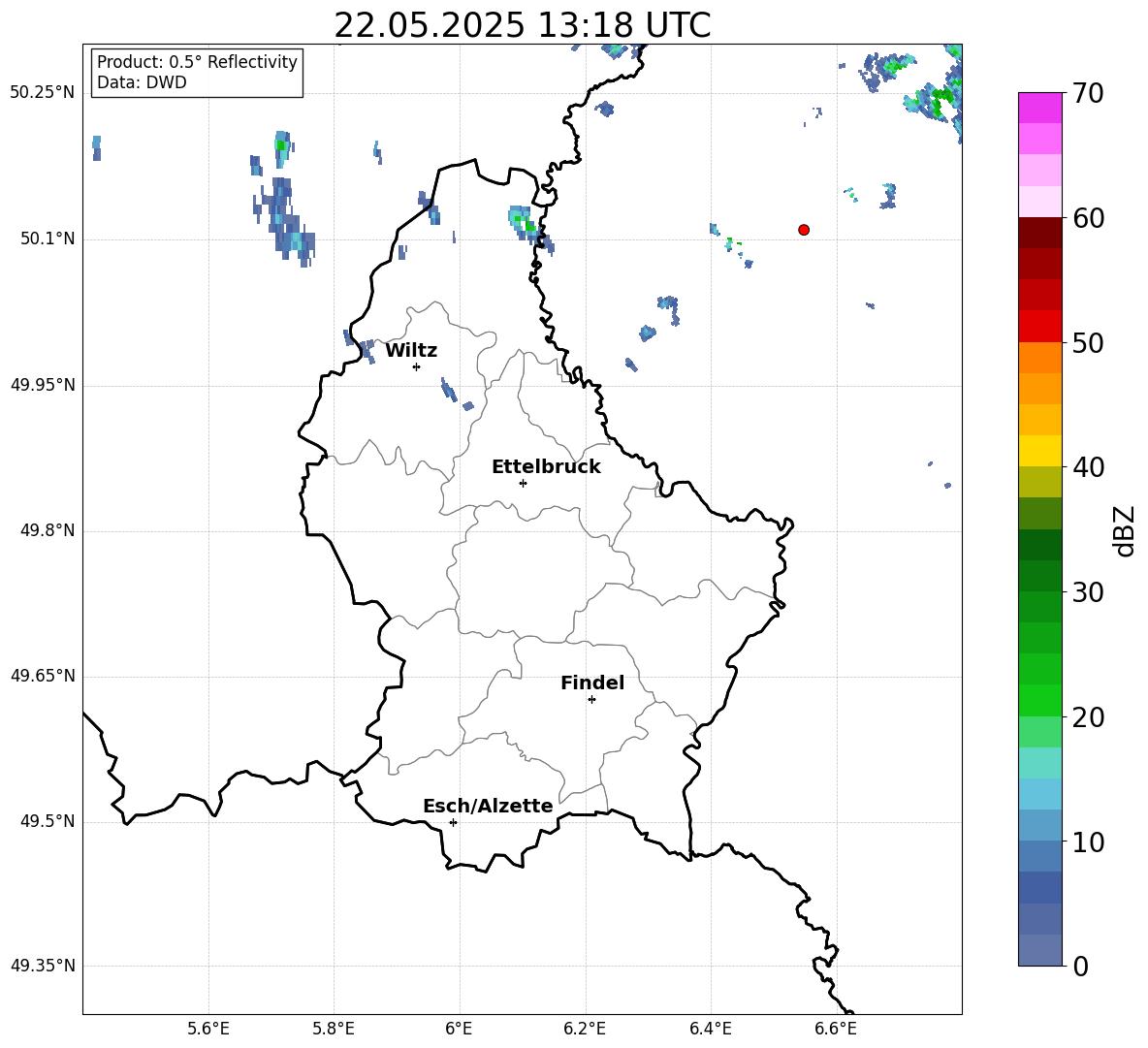This screenshot has height=1048, width=1148.
Task: Click the 40 tick on the colorbar
Action: (1088, 467)
